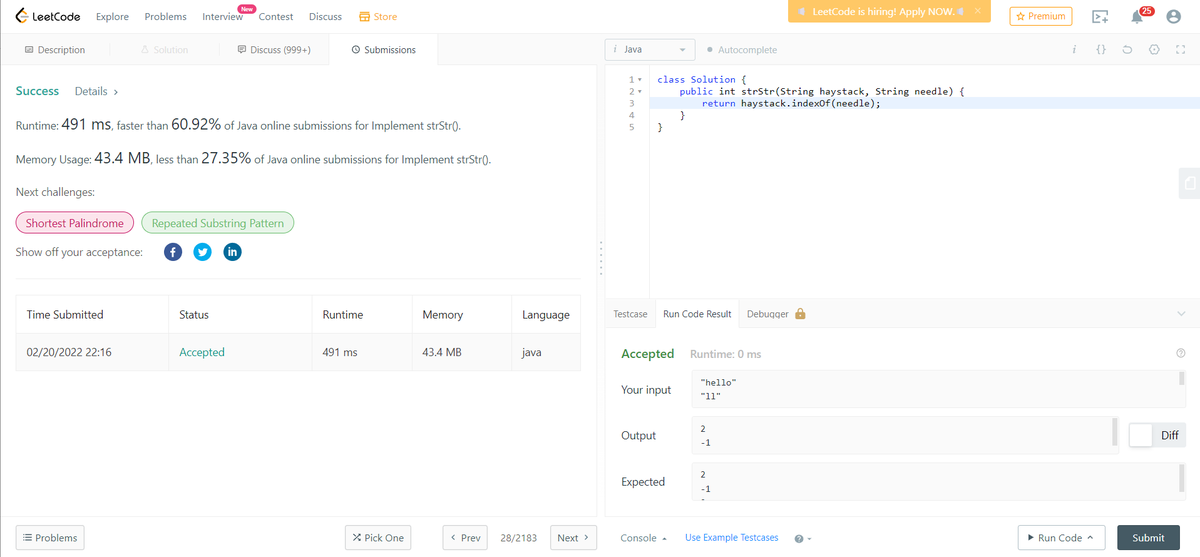Share acceptance on Twitter
The image size is (1200, 557).
coord(202,252)
